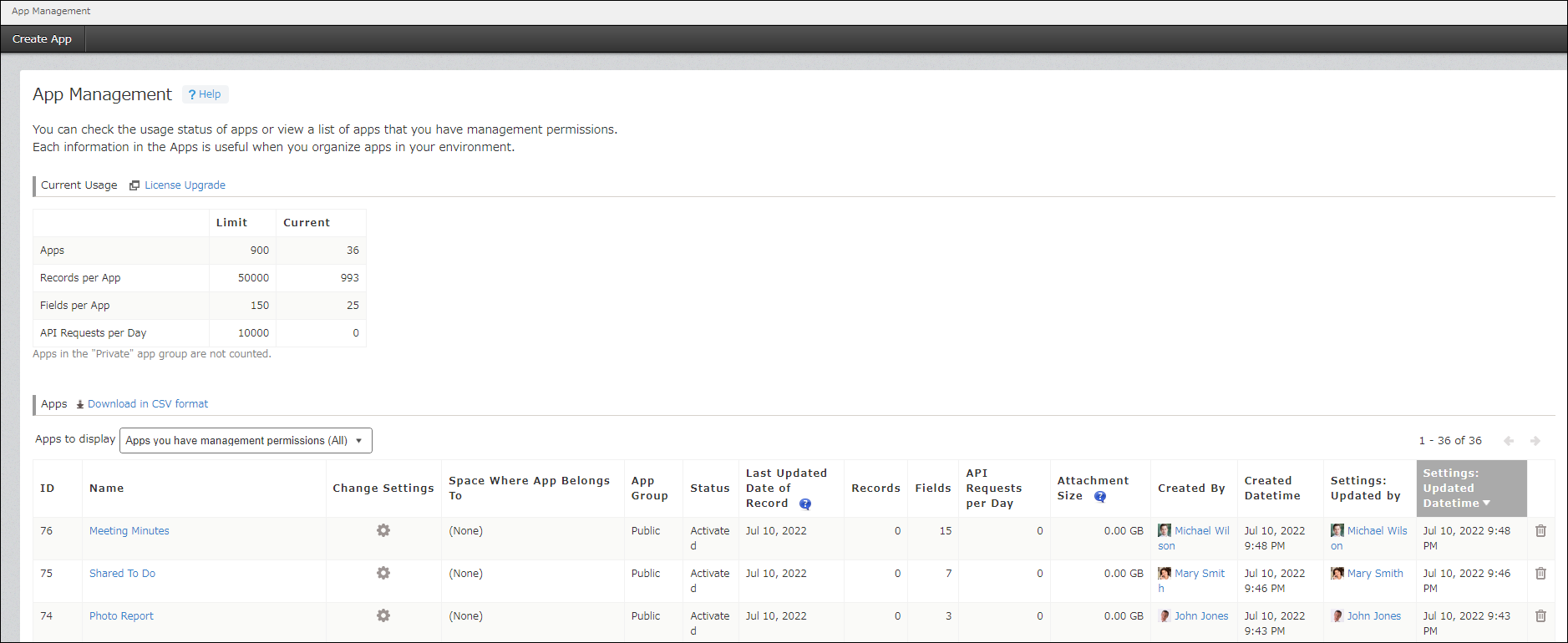Click Michael Wilson avatar in Settings Updated by column

click(1337, 530)
